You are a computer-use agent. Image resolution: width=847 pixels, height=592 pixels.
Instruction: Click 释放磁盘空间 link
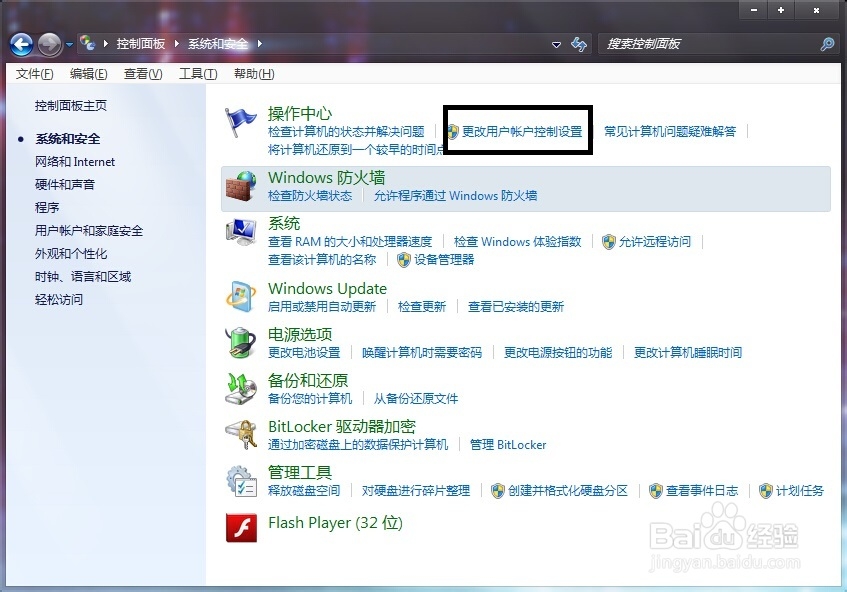pyautogui.click(x=304, y=490)
